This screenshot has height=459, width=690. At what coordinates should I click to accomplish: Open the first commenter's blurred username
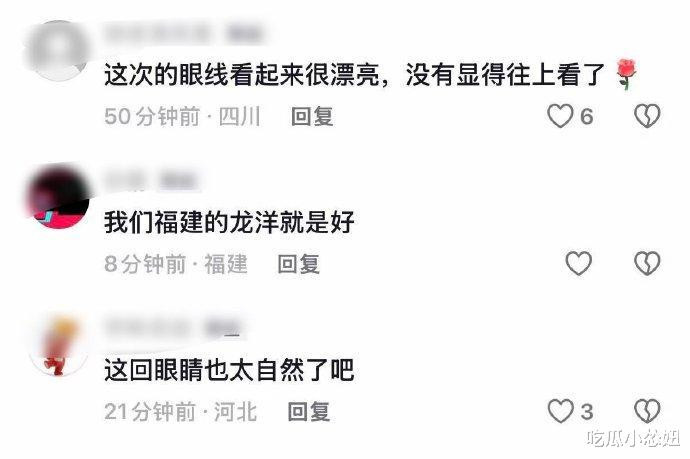click(183, 33)
